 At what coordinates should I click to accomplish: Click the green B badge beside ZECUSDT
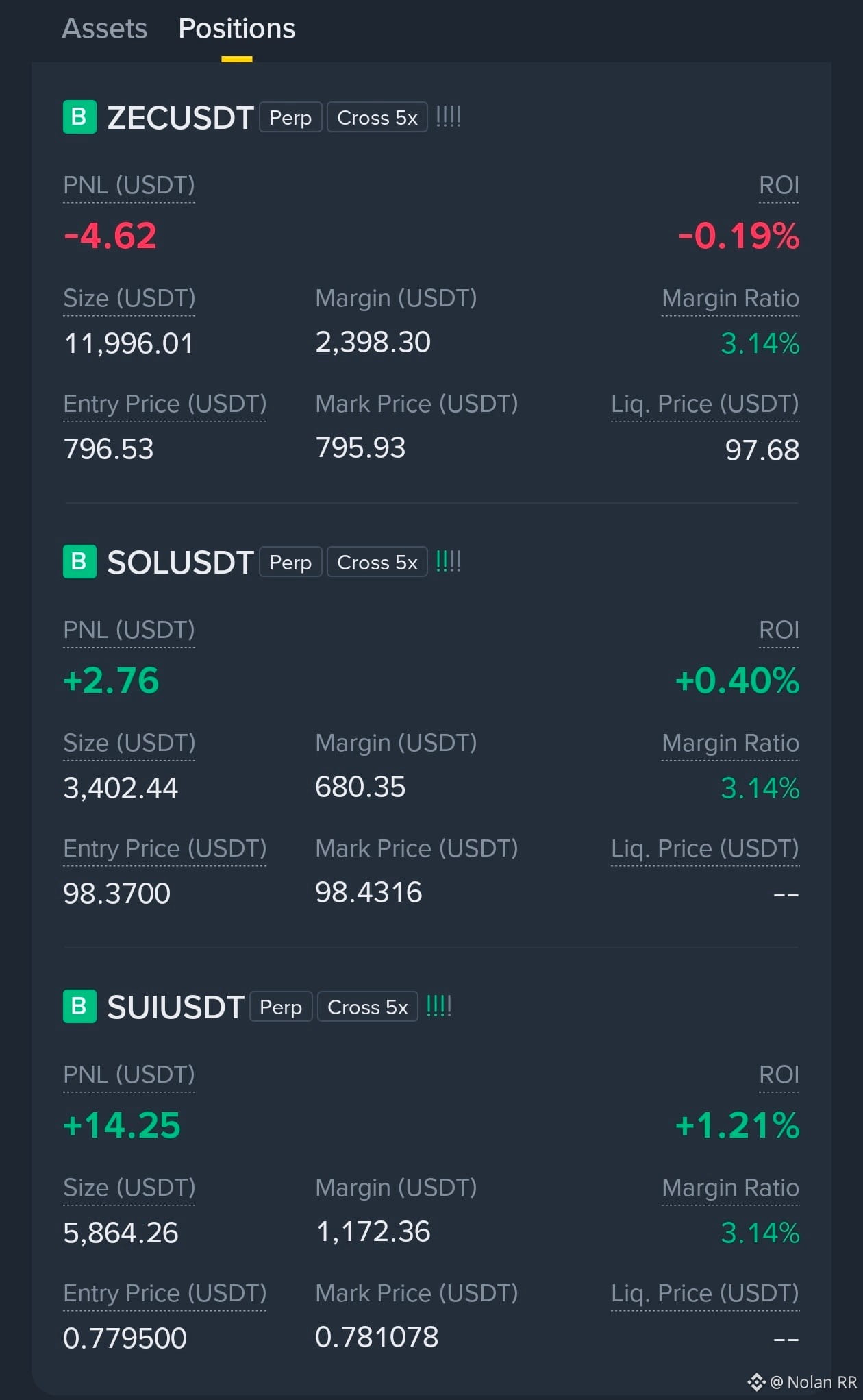coord(79,117)
